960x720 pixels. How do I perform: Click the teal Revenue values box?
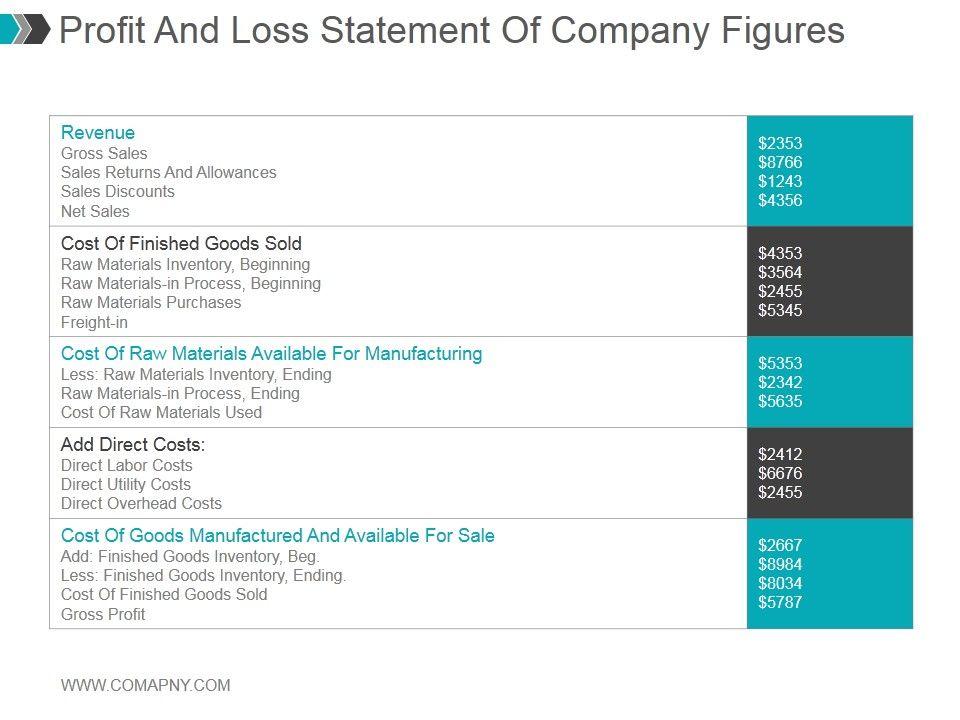coord(829,171)
